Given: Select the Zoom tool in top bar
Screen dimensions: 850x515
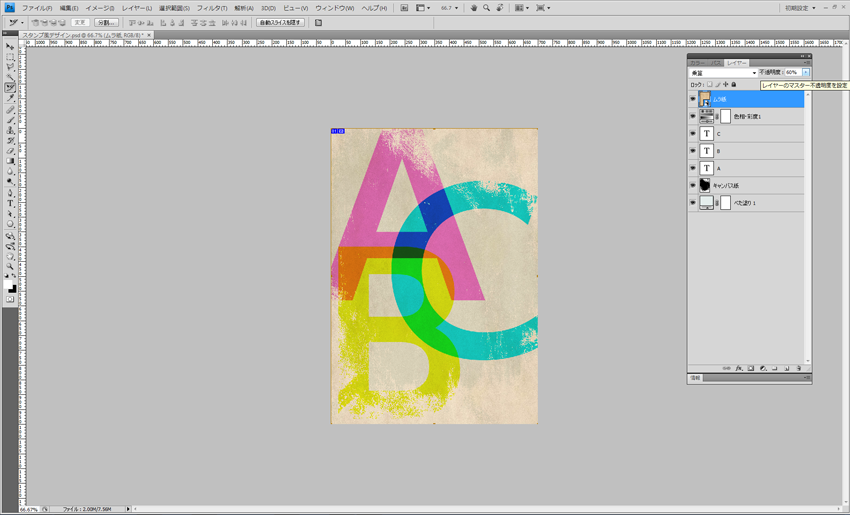Looking at the screenshot, I should pyautogui.click(x=487, y=8).
